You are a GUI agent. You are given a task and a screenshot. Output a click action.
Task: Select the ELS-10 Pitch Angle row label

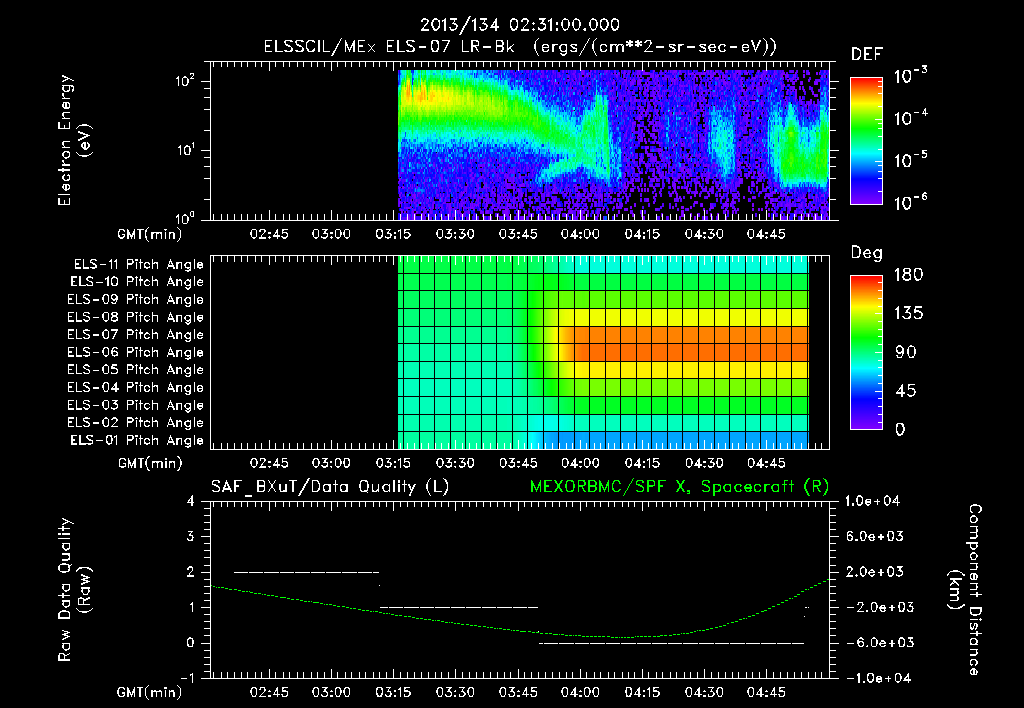point(136,282)
